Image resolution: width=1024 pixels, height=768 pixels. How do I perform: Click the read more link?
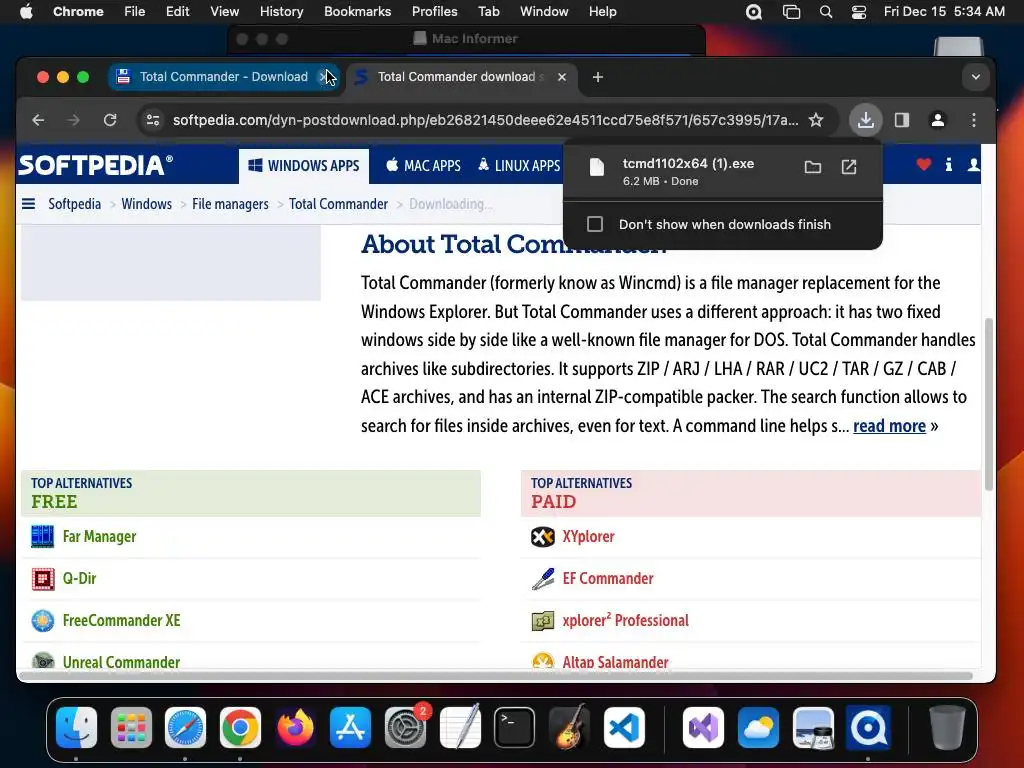tap(889, 426)
